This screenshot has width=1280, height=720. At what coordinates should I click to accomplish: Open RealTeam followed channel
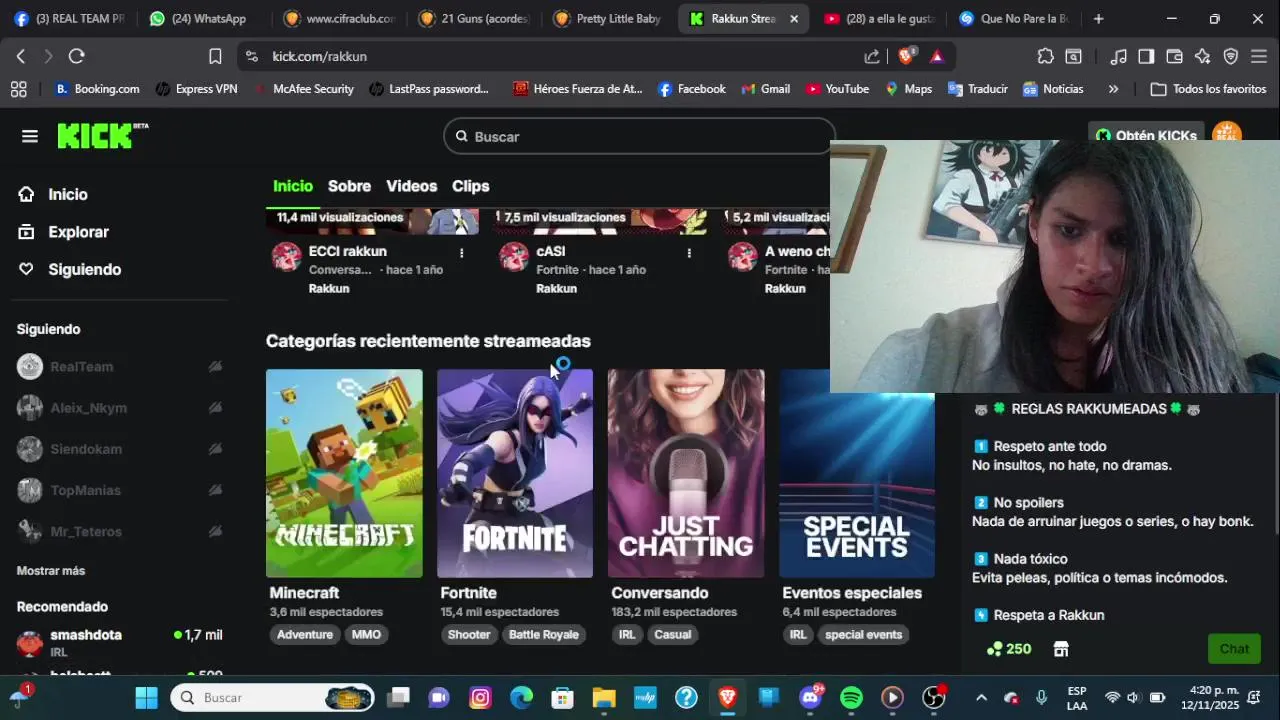pyautogui.click(x=82, y=367)
